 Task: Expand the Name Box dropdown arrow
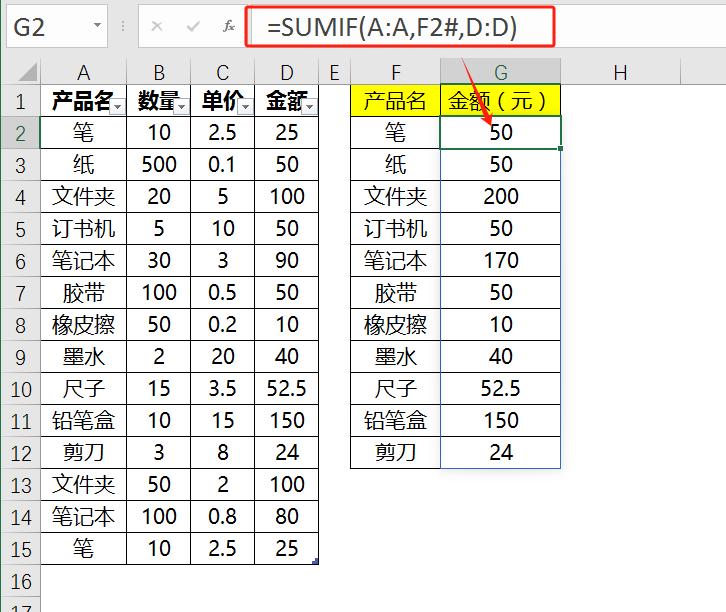tap(97, 25)
